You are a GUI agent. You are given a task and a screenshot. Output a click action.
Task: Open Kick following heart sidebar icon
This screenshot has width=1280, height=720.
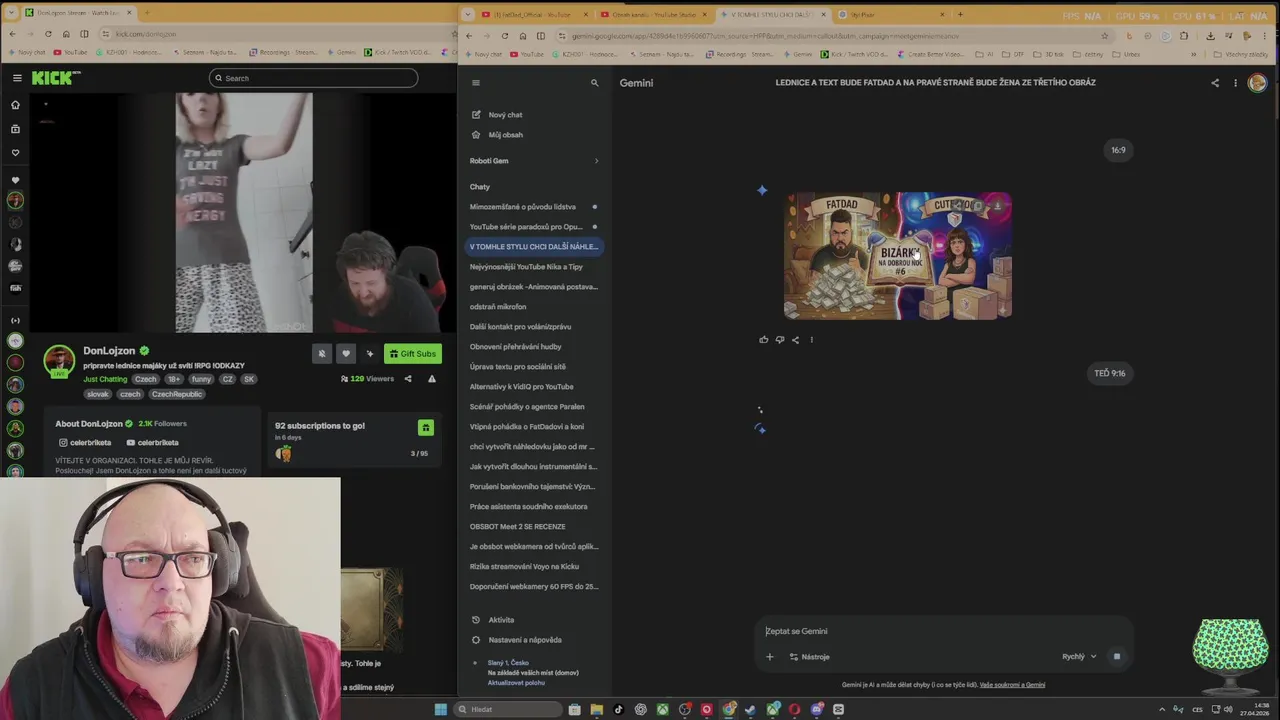coord(15,153)
